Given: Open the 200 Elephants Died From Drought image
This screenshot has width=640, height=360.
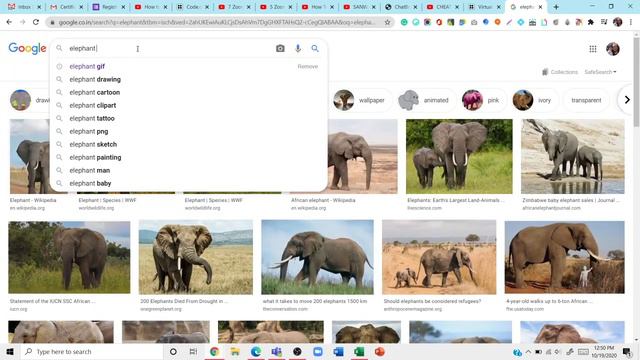Looking at the screenshot, I should point(196,257).
